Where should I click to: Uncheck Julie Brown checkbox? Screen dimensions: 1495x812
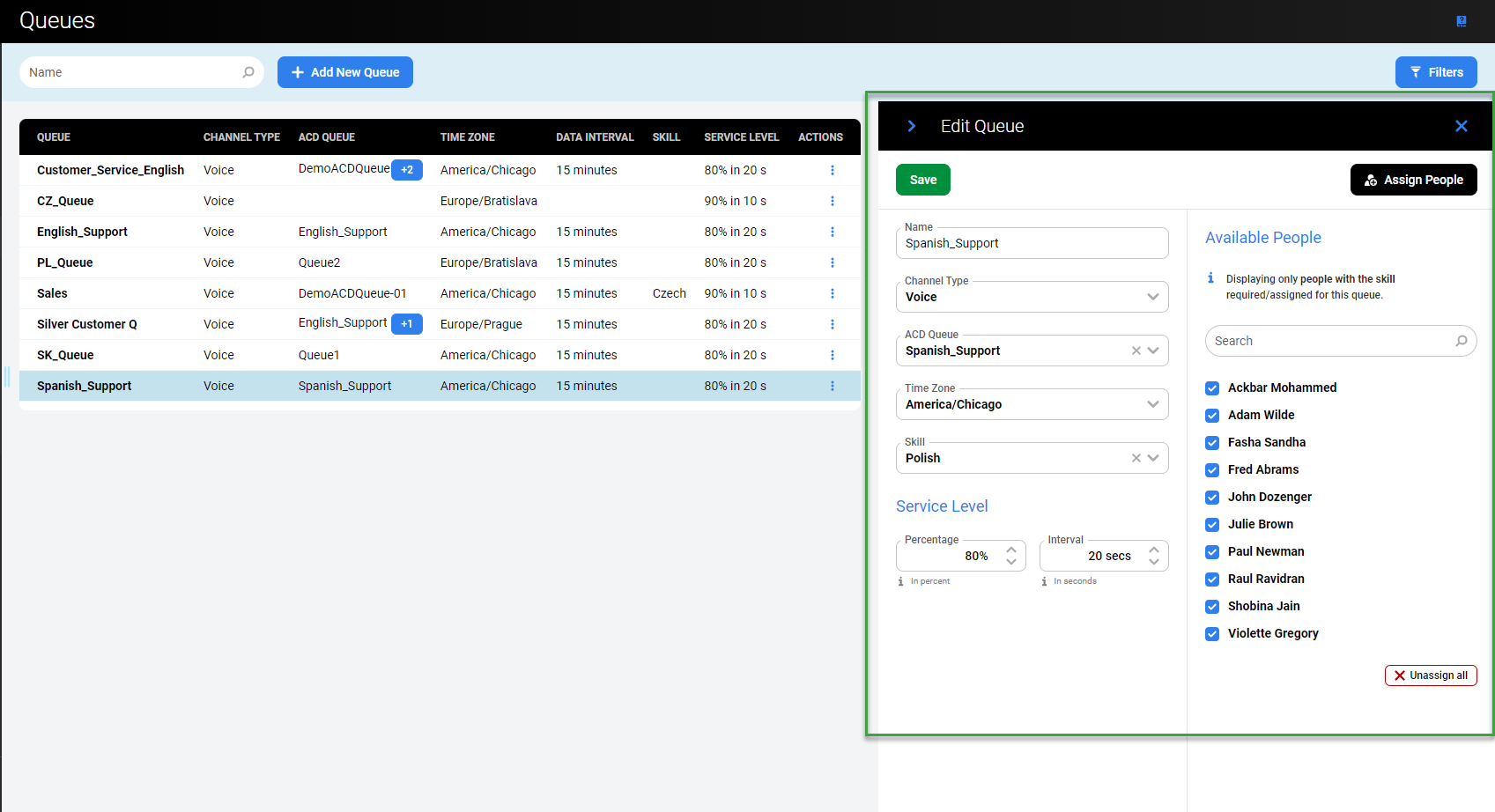(1212, 525)
